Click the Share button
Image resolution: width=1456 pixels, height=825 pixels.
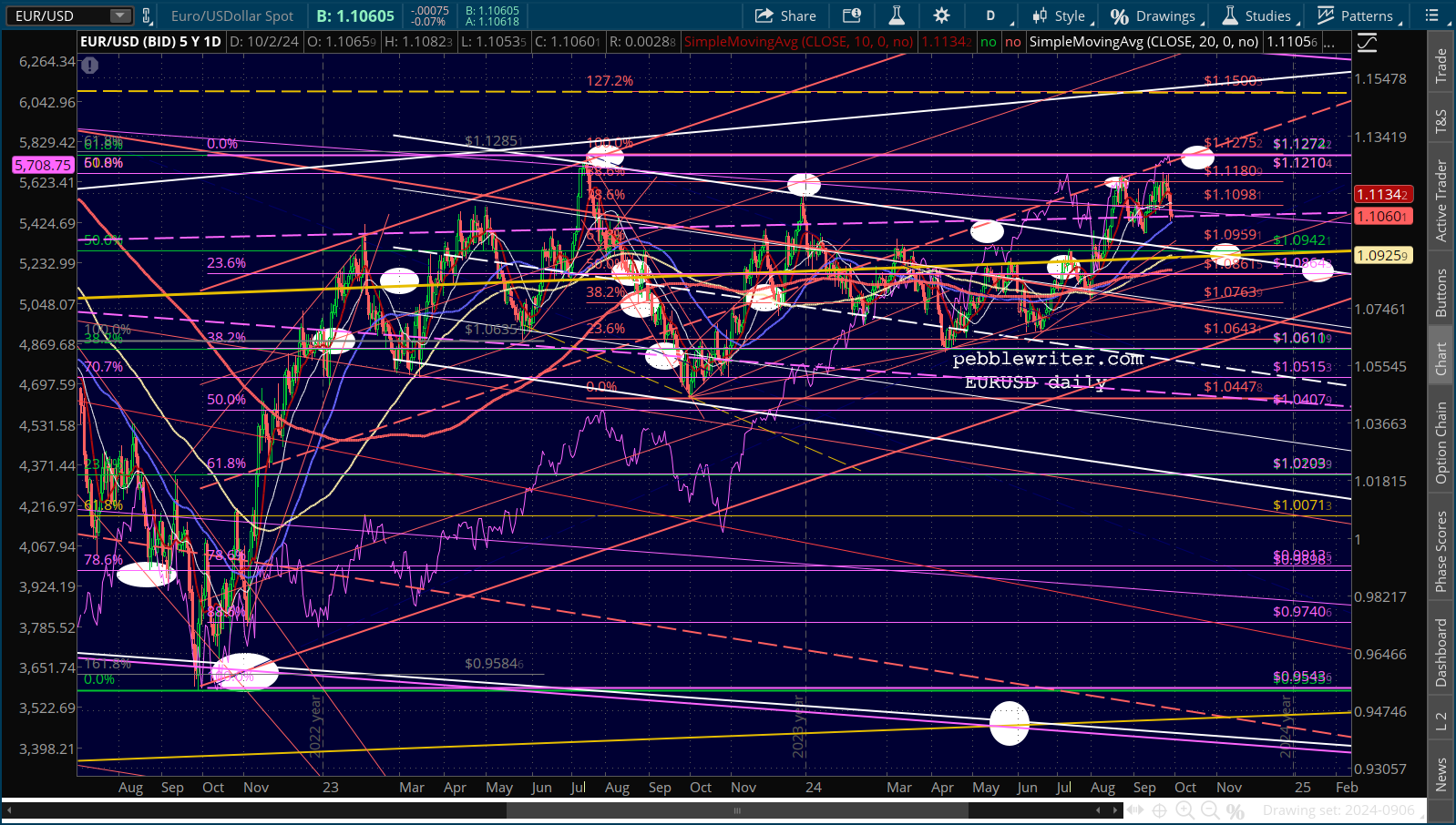785,15
